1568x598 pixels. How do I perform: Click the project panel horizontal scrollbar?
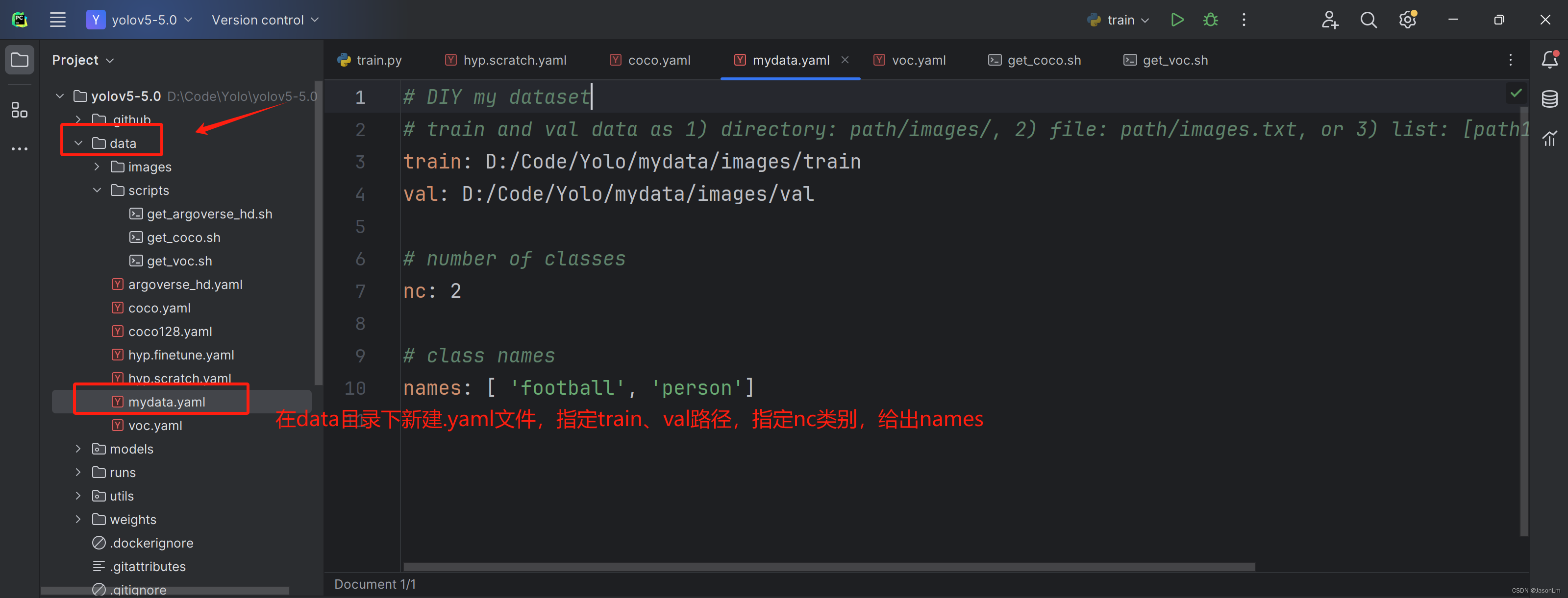tap(165, 590)
